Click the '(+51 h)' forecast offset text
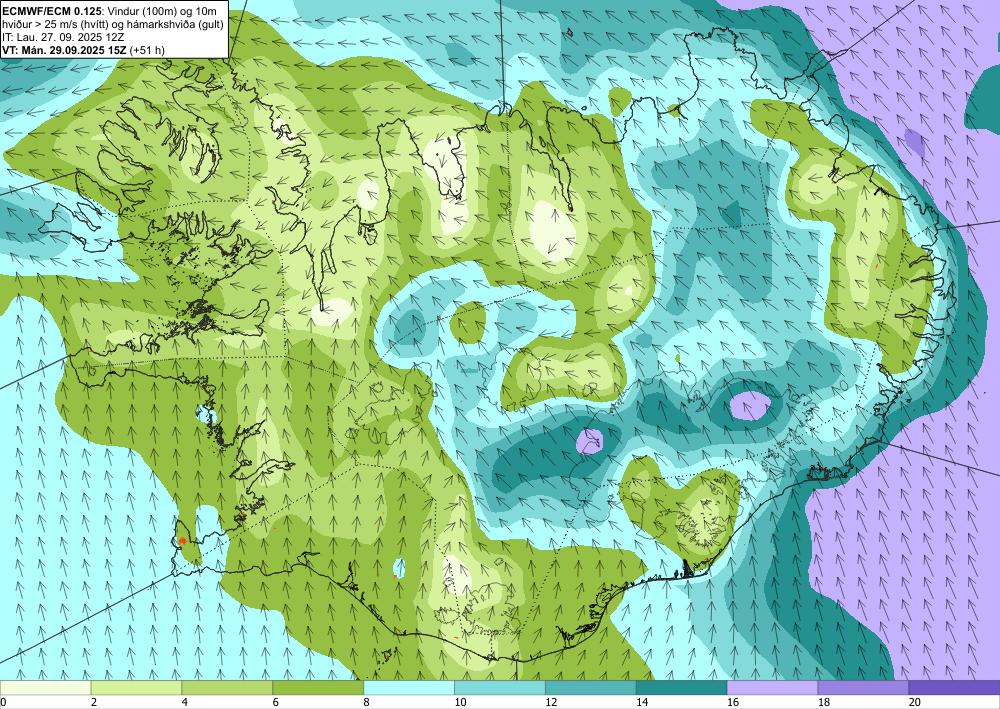The image size is (1000, 709). (147, 49)
